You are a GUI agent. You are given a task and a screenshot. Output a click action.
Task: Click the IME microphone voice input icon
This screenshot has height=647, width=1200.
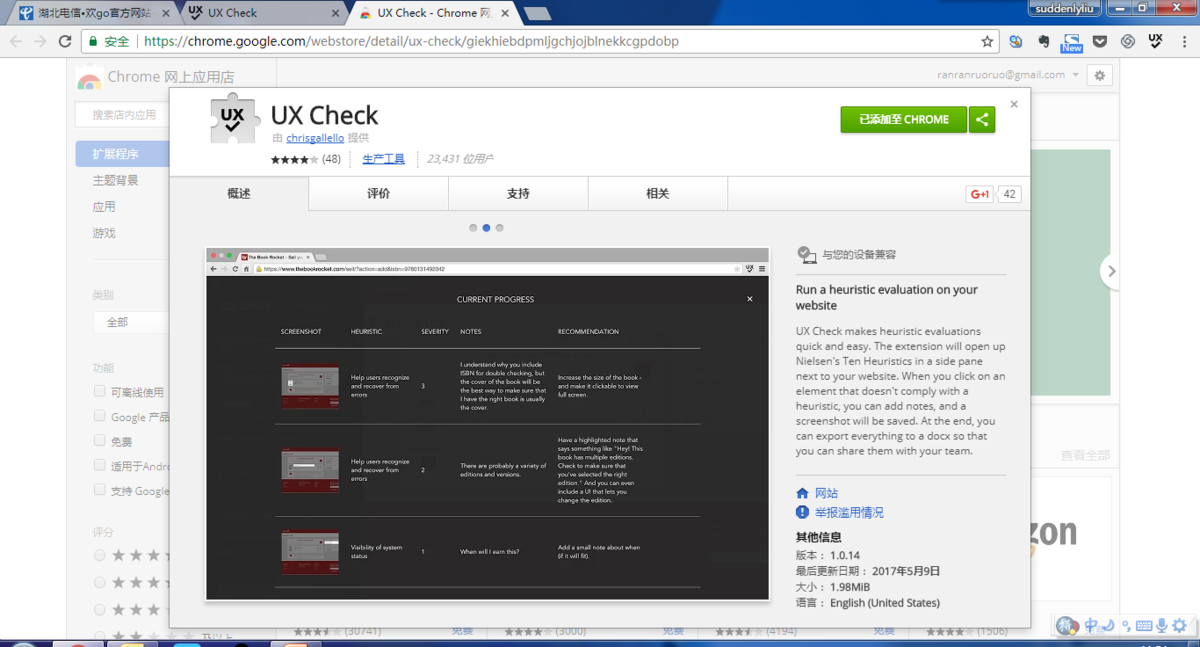click(x=1161, y=626)
